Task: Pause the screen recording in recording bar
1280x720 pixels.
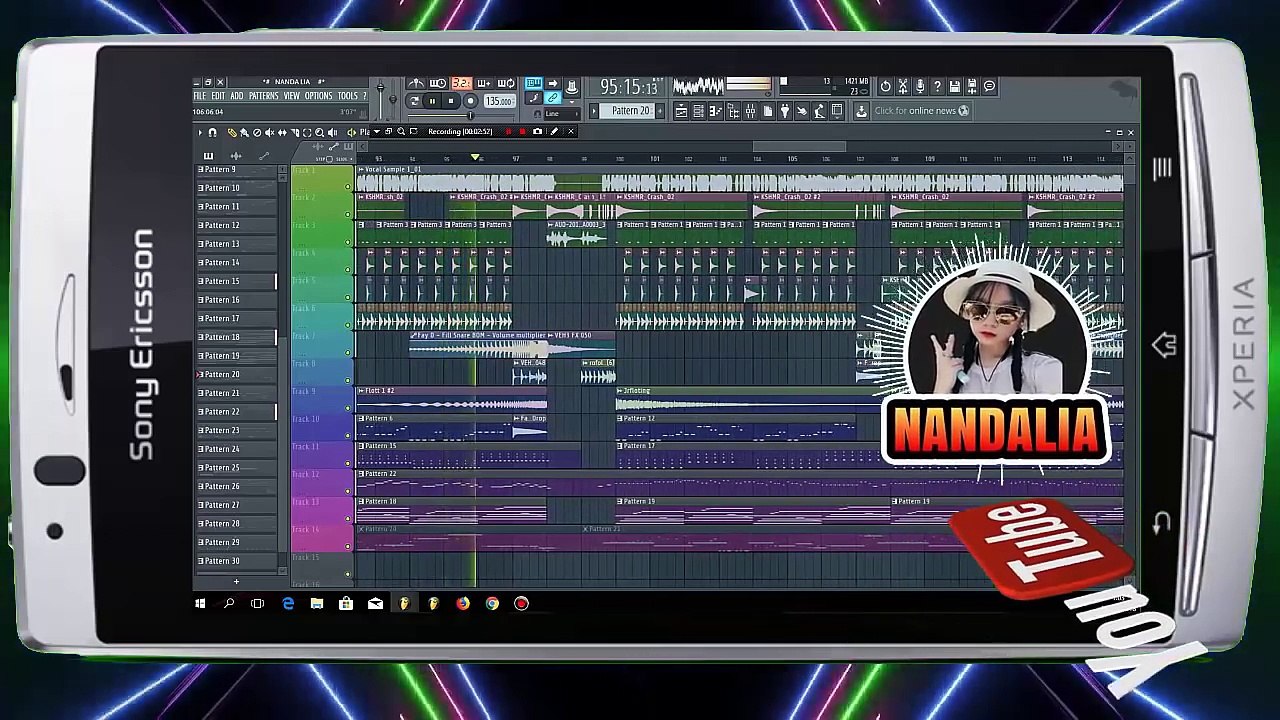Action: pos(509,132)
